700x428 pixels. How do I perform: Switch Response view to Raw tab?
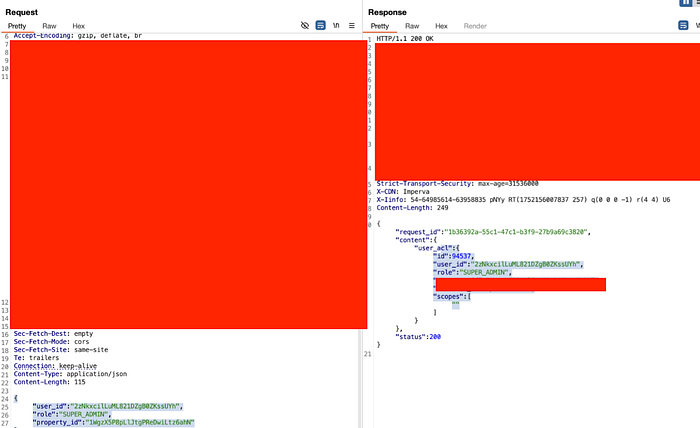click(x=412, y=26)
